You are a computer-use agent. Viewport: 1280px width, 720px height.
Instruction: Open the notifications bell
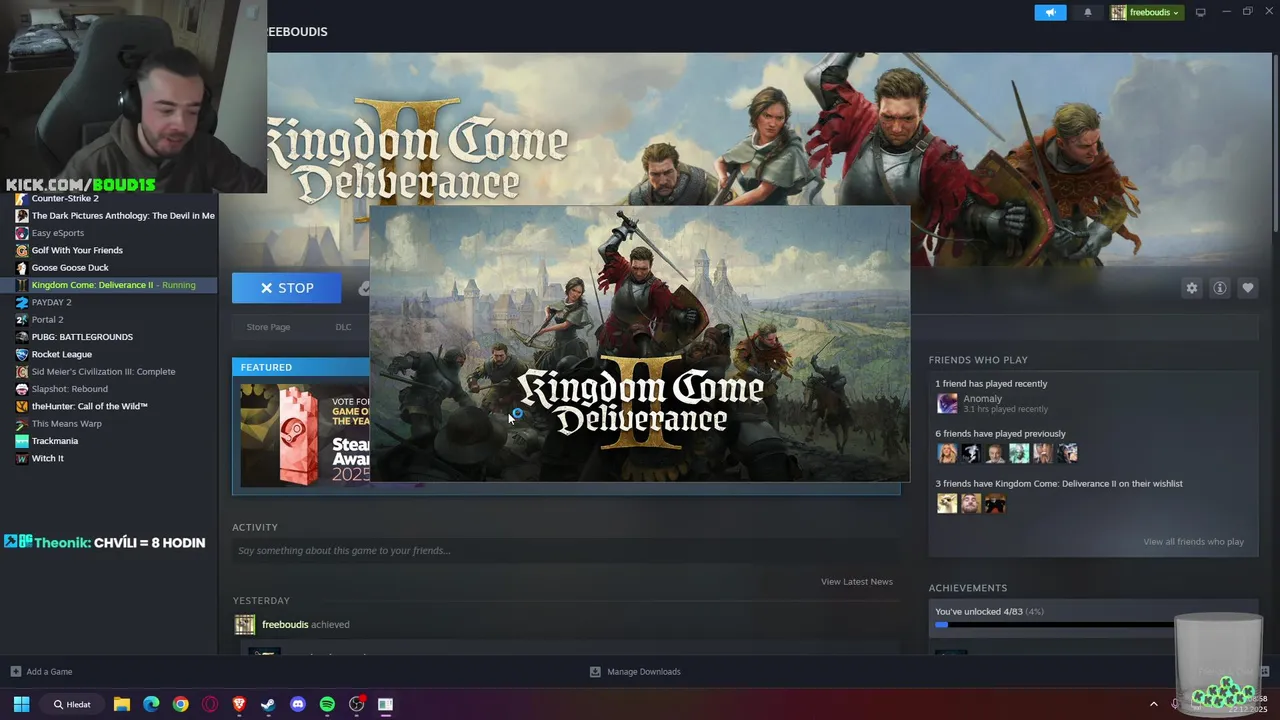coord(1088,13)
